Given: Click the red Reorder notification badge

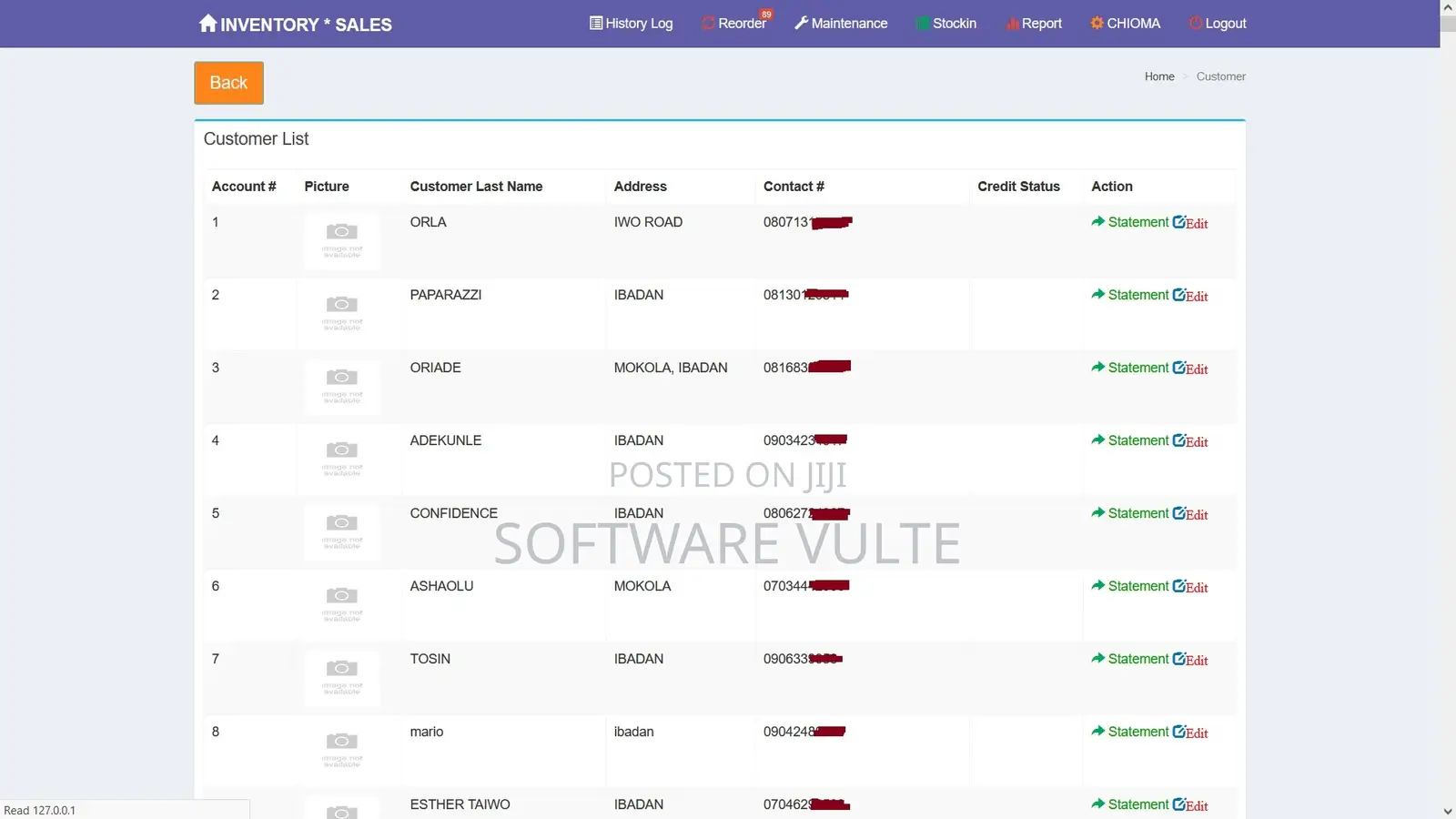Looking at the screenshot, I should click(766, 14).
